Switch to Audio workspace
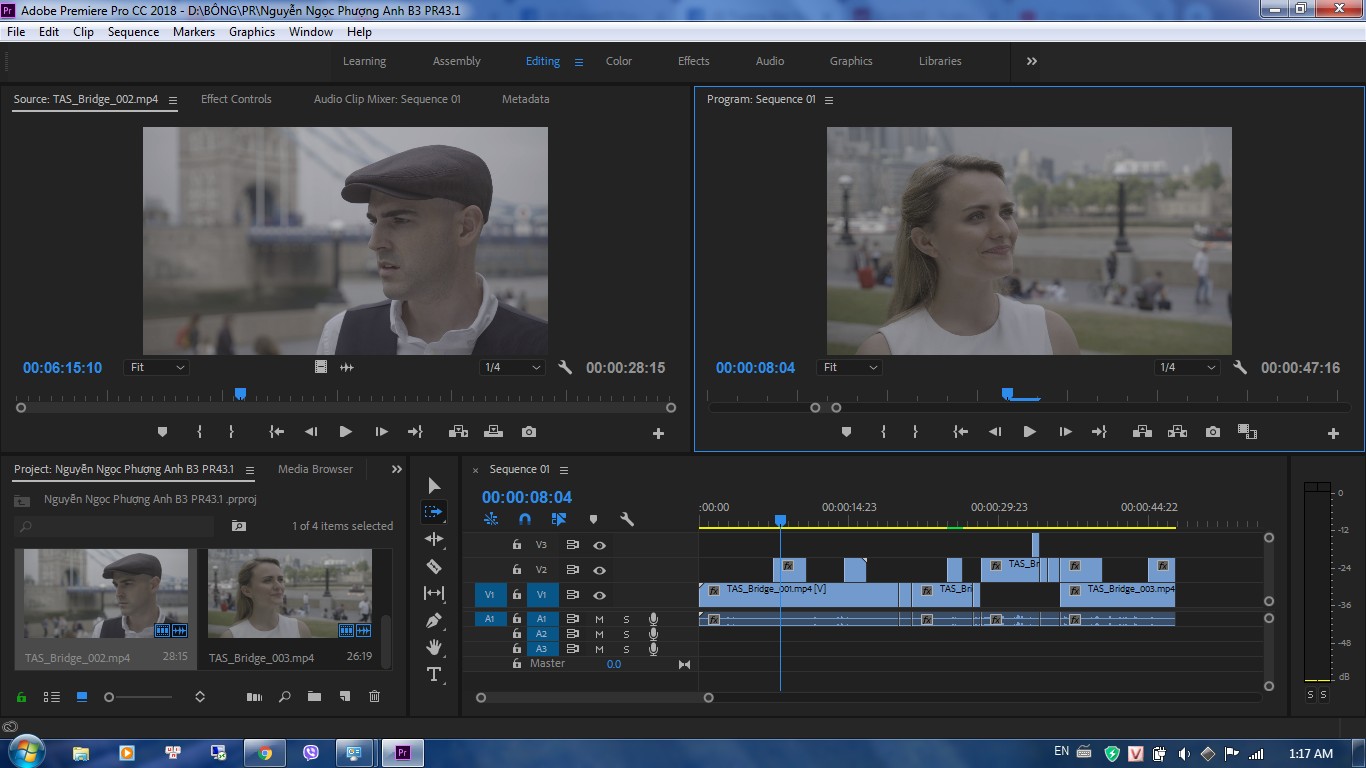The height and width of the screenshot is (768, 1366). coord(770,61)
